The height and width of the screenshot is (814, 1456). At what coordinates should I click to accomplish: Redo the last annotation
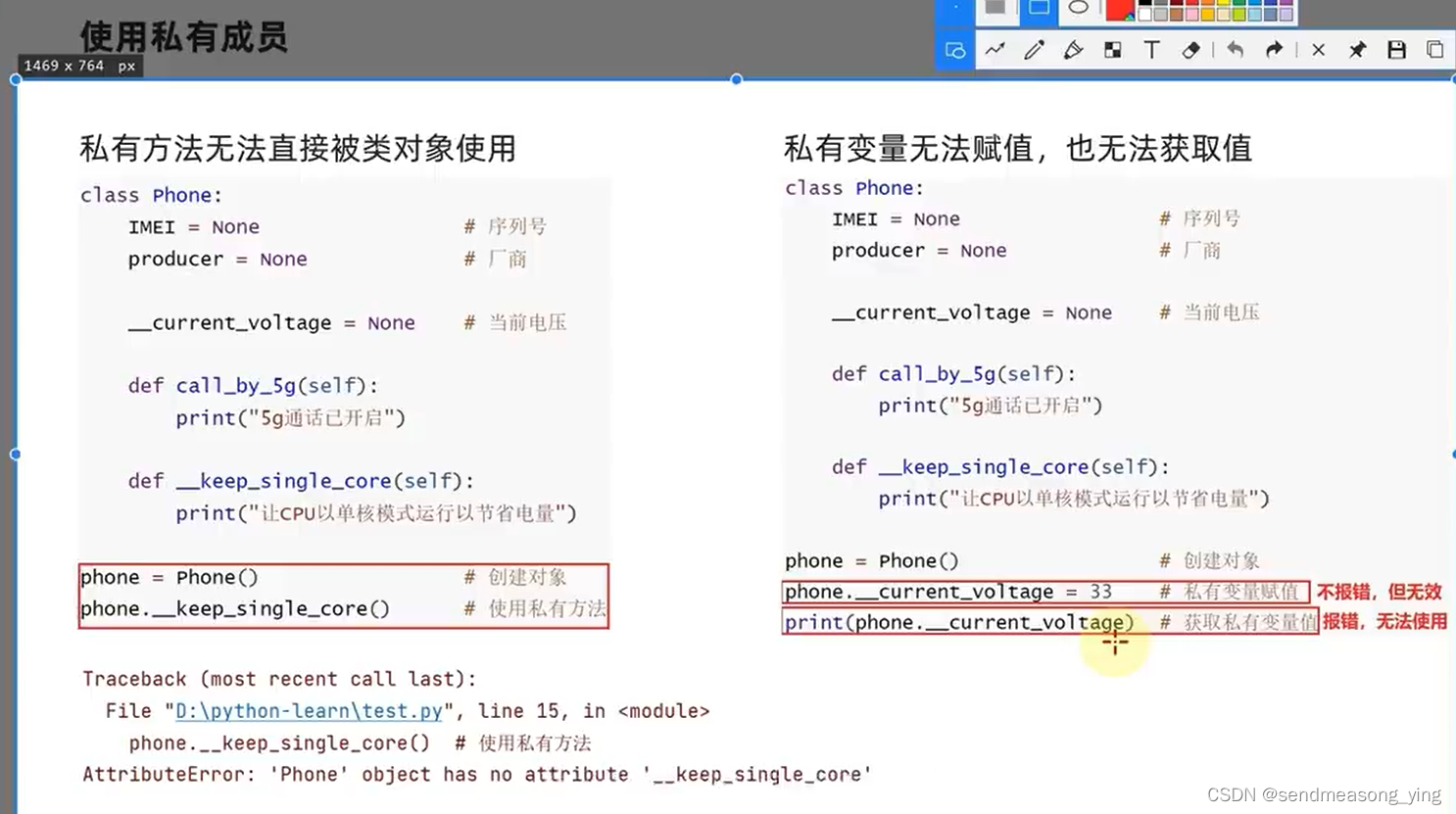tap(1274, 49)
